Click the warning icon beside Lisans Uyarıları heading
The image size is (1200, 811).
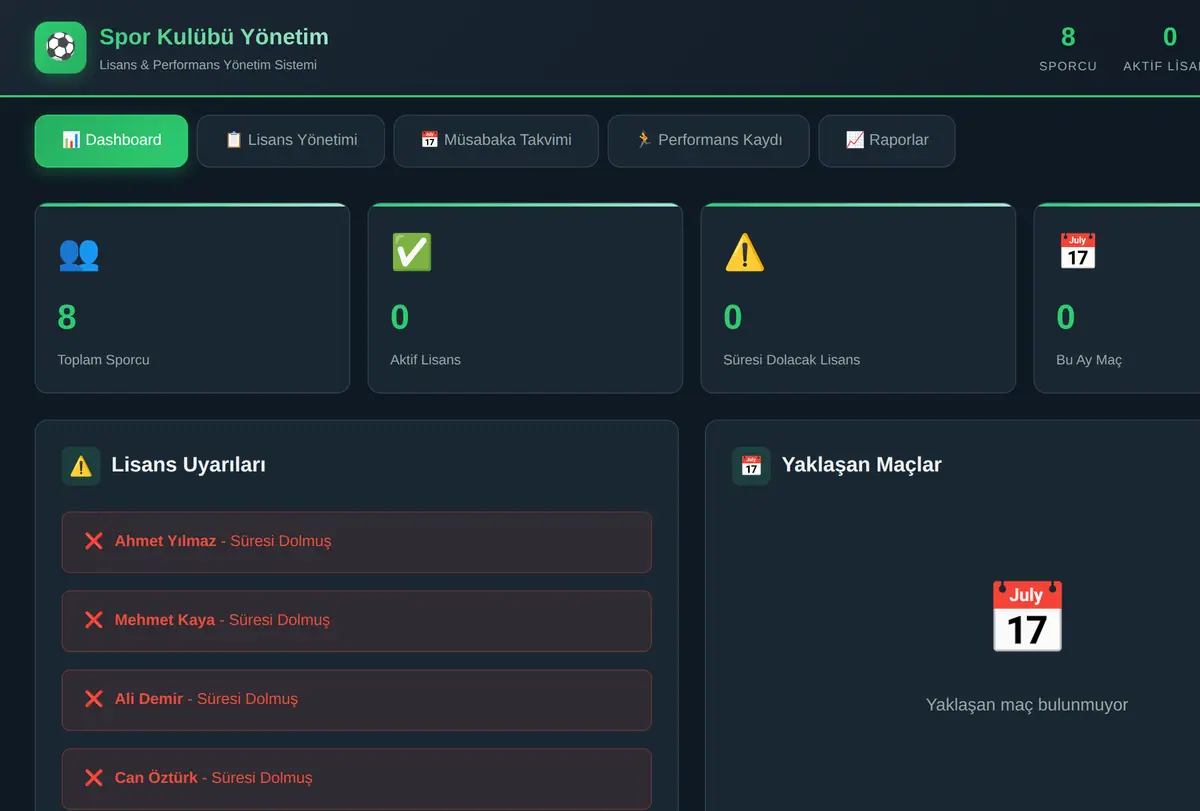[x=81, y=466]
